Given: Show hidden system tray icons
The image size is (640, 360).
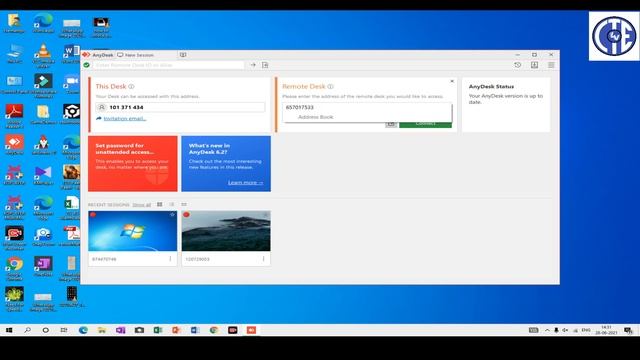Looking at the screenshot, I should coord(547,330).
